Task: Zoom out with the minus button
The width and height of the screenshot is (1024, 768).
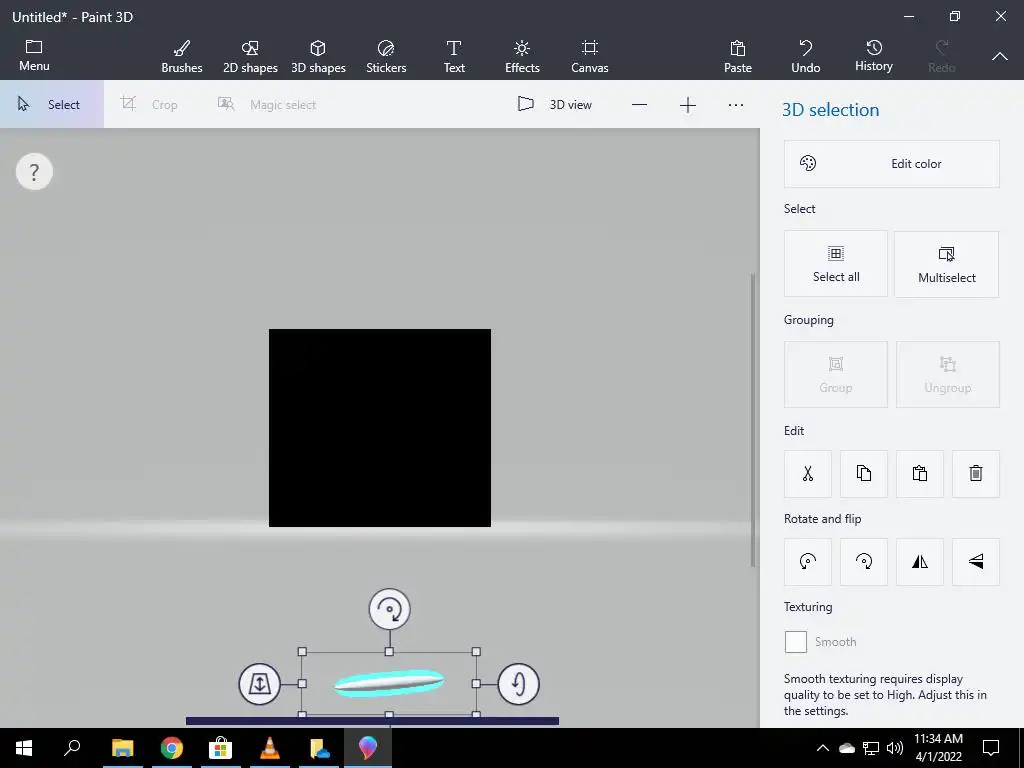Action: (x=639, y=104)
